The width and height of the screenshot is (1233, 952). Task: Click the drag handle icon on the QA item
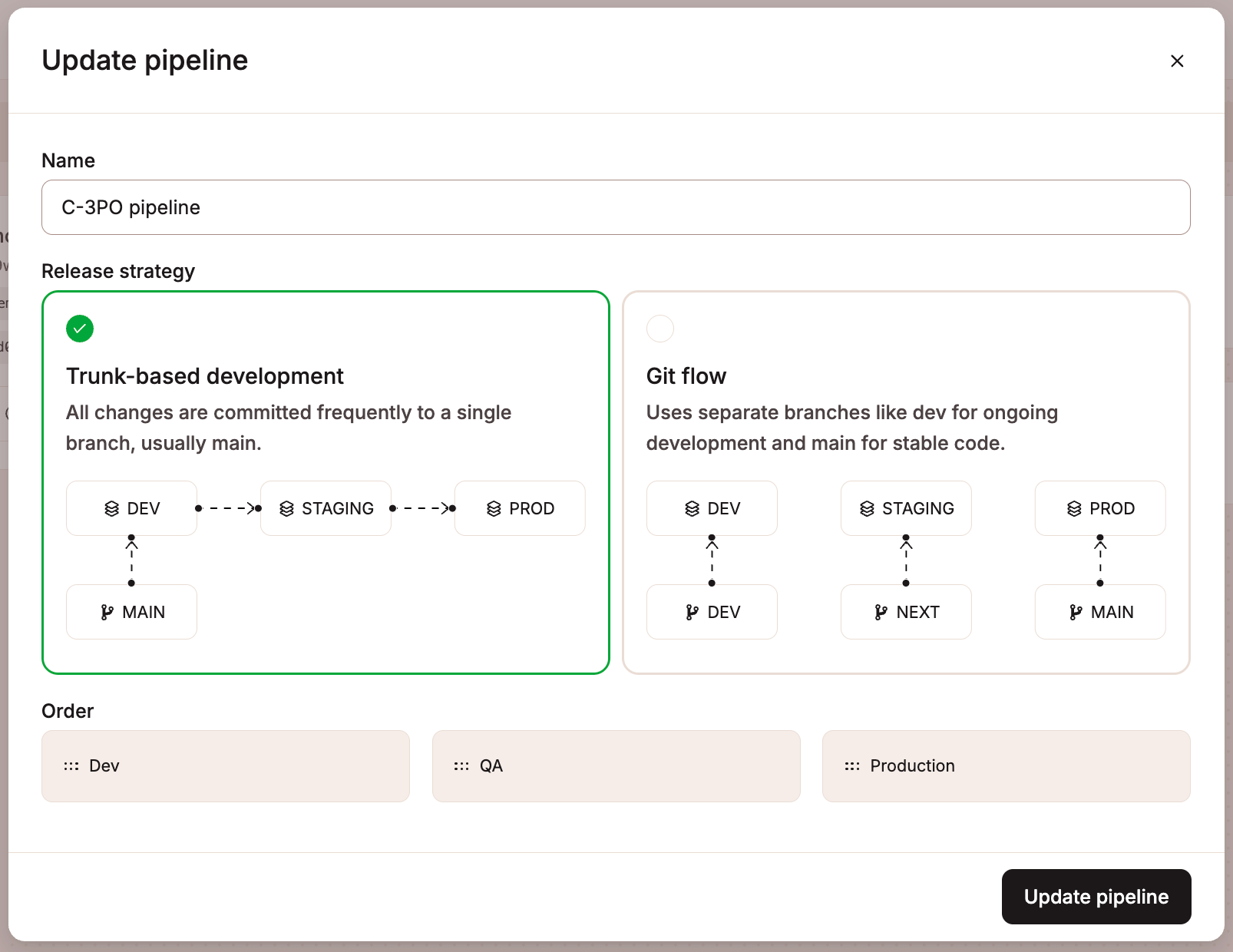[x=461, y=765]
